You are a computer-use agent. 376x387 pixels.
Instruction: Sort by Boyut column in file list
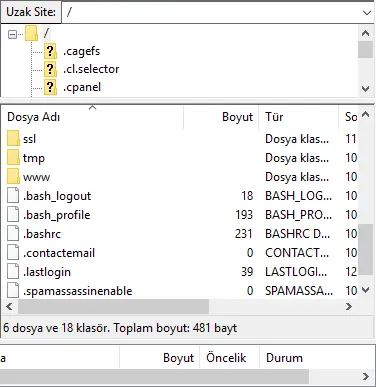pos(221,117)
